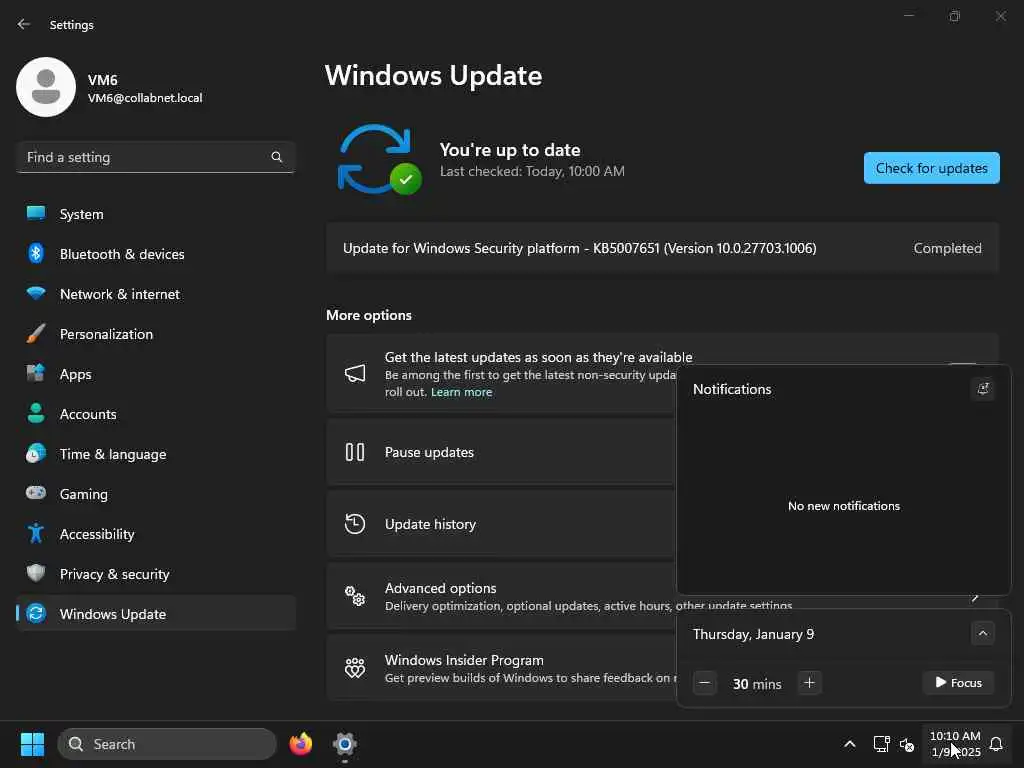The image size is (1024, 768).
Task: Select Windows Update in the sidebar
Action: [155, 613]
